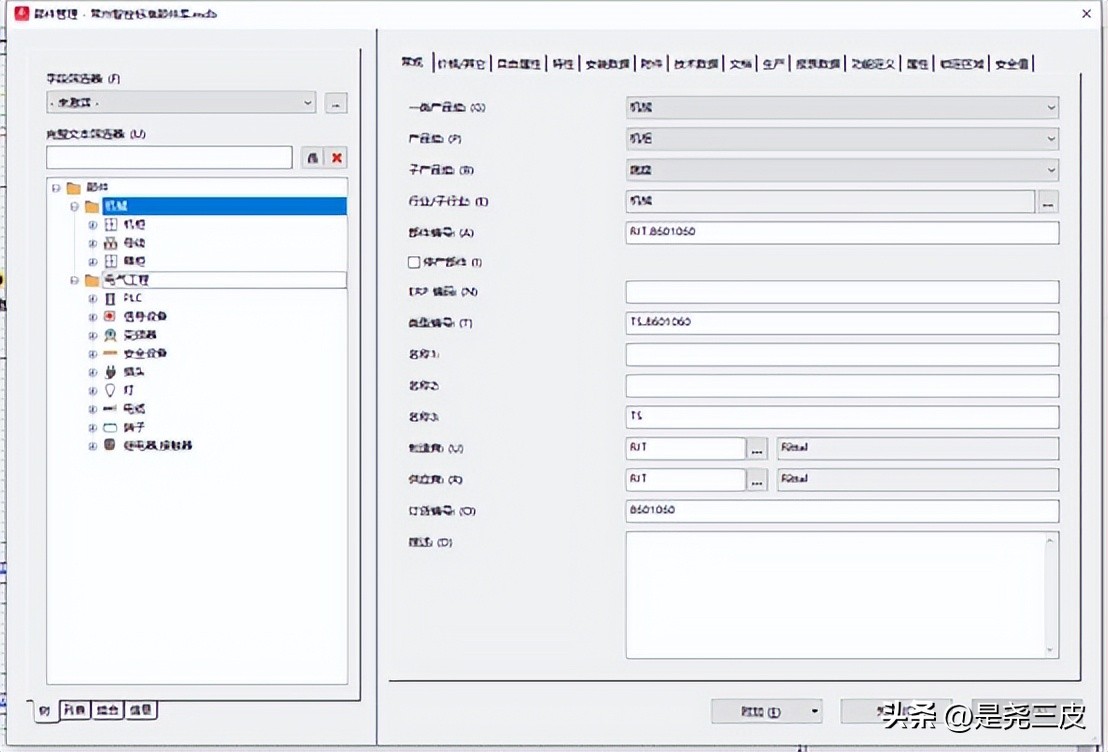Expand the PLC tree node
1108x752 pixels.
pos(93,299)
